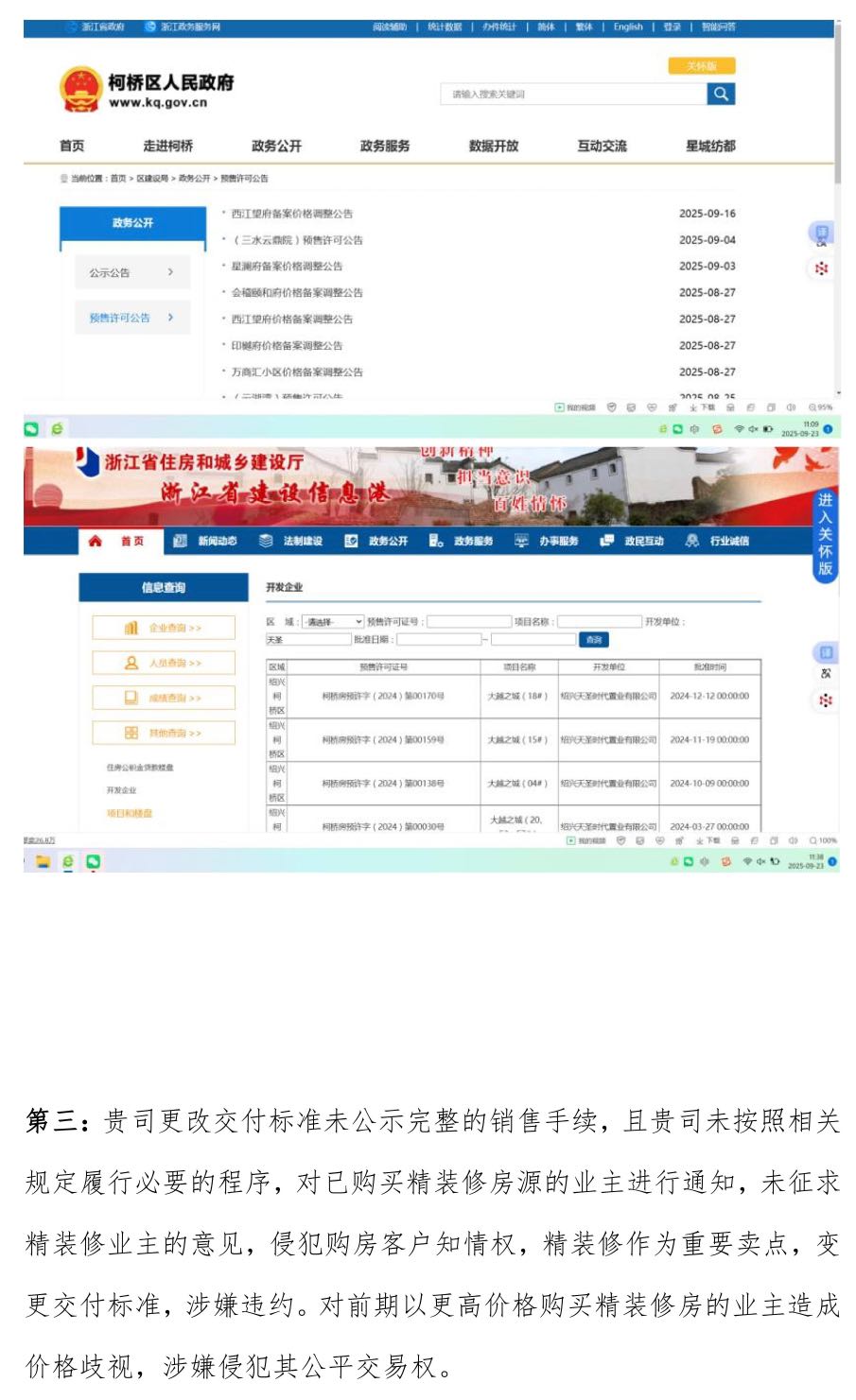Screen dimensions: 856x1400
Task: Click the blue search magnifier button
Action: pos(721,94)
